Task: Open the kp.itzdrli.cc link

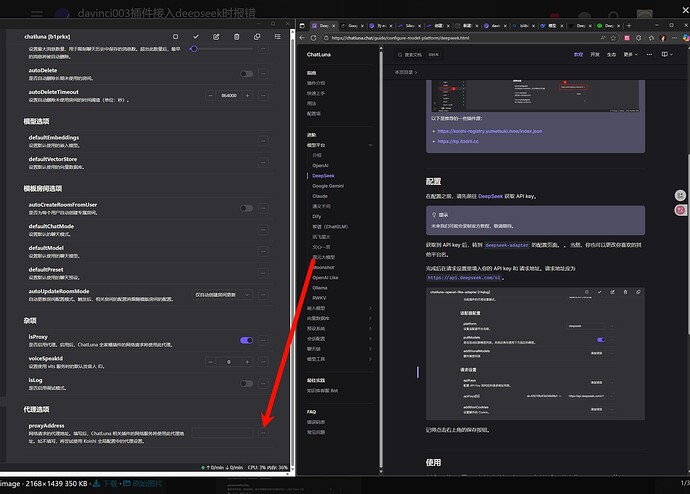Action: (x=458, y=141)
